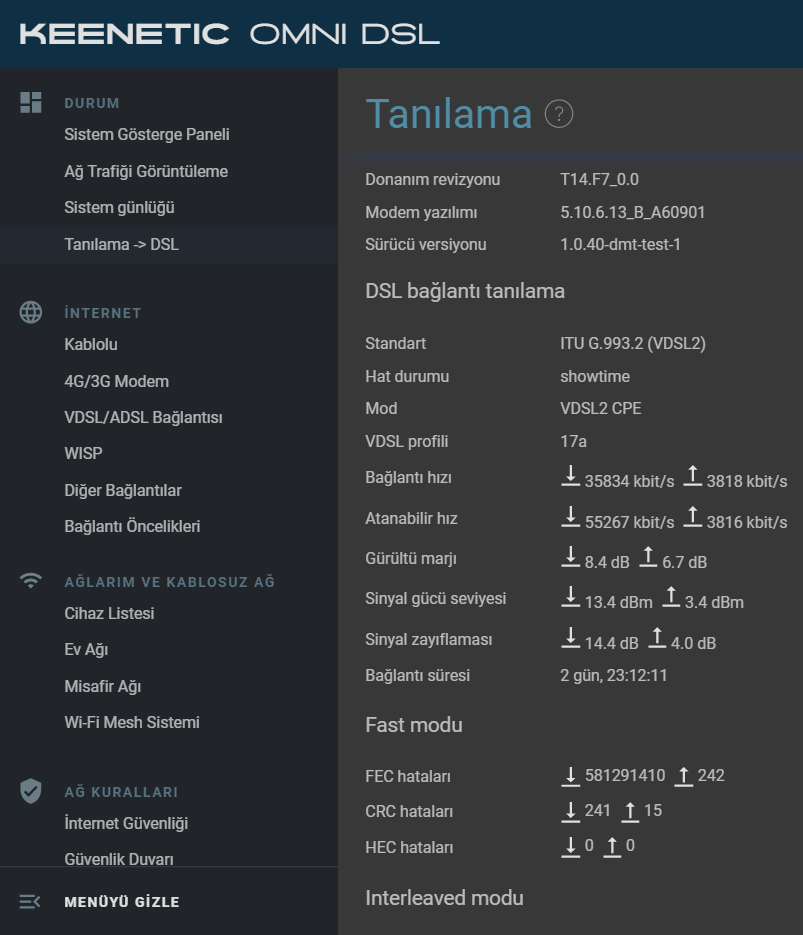This screenshot has width=803, height=935.
Task: Click the upload arrow beside 3818 kbit/s
Action: point(692,476)
